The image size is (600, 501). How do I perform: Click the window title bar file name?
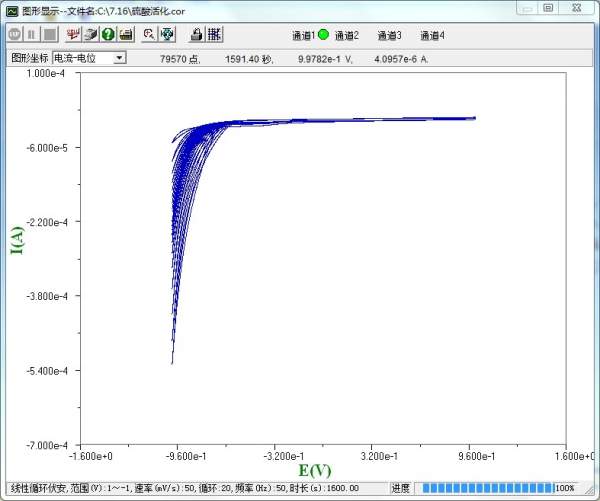tap(104, 11)
